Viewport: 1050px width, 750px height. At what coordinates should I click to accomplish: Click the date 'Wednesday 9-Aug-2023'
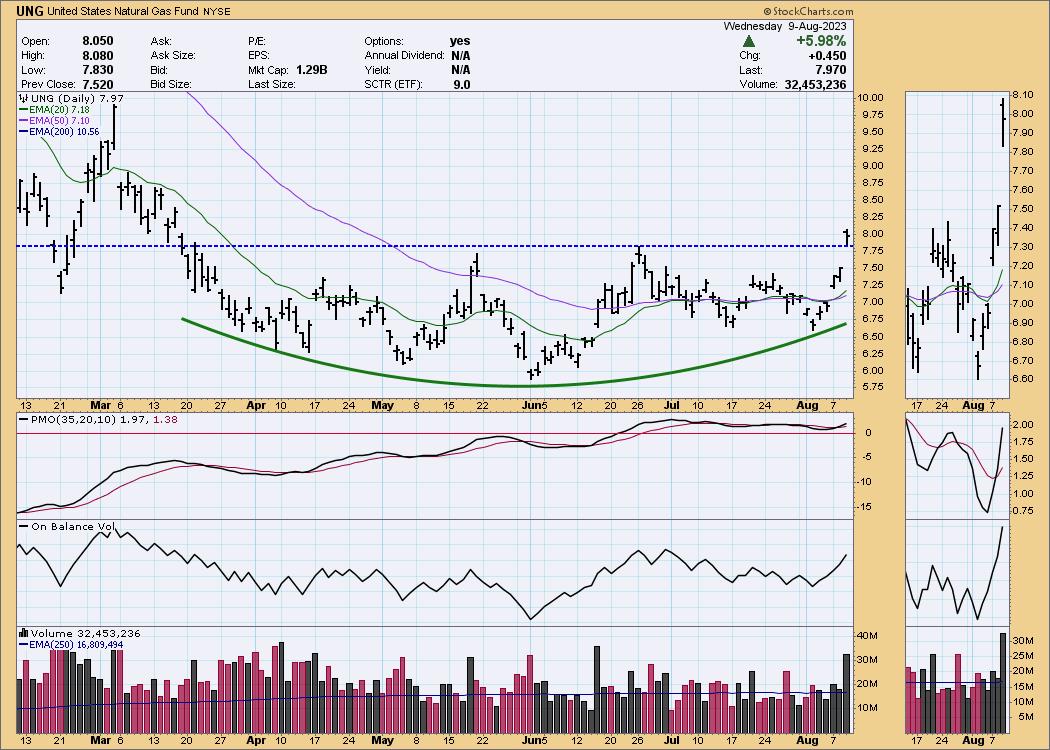pos(785,26)
